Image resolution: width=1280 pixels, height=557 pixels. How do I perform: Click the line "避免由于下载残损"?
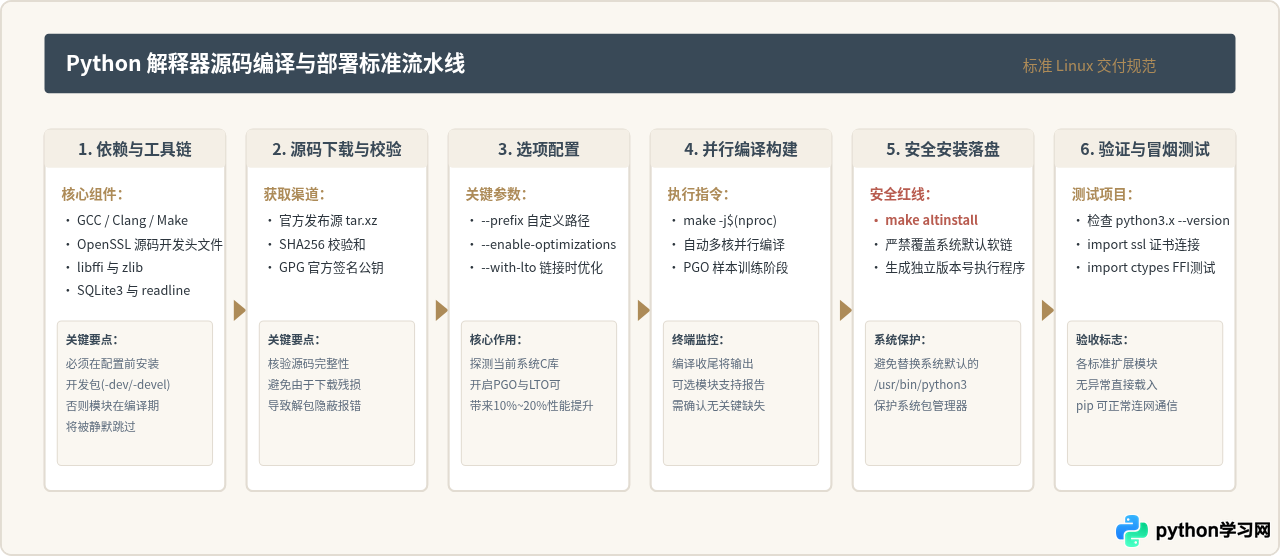pos(314,384)
